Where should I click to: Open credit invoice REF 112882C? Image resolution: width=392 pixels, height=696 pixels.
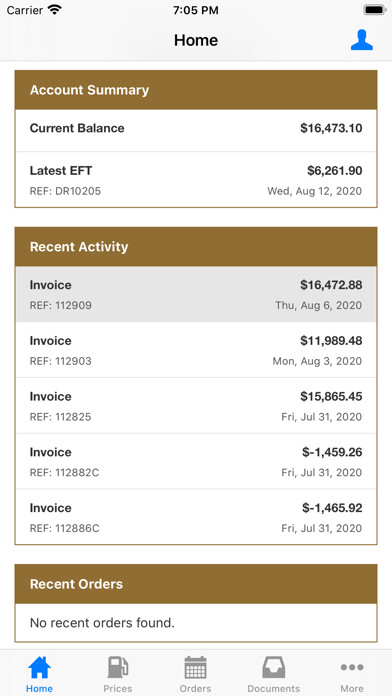pos(196,461)
